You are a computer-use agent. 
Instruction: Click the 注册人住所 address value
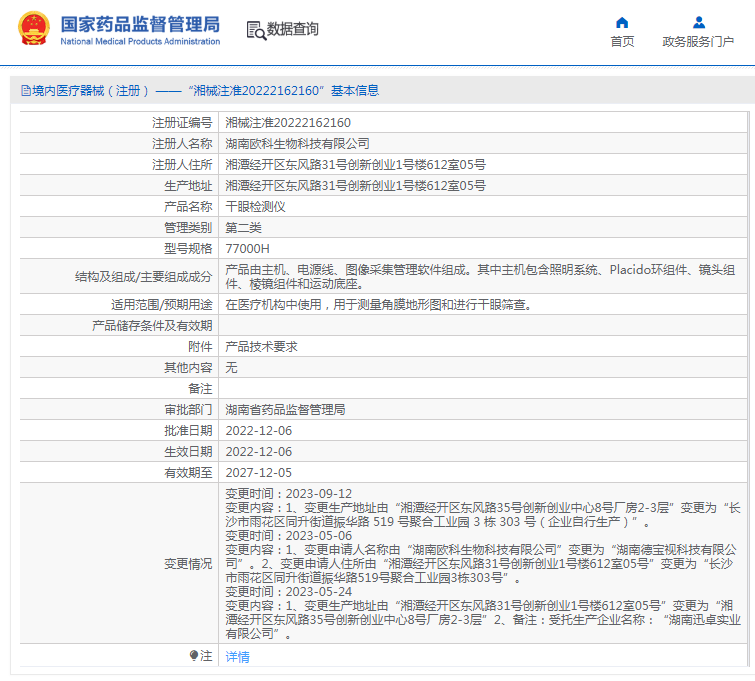point(355,165)
